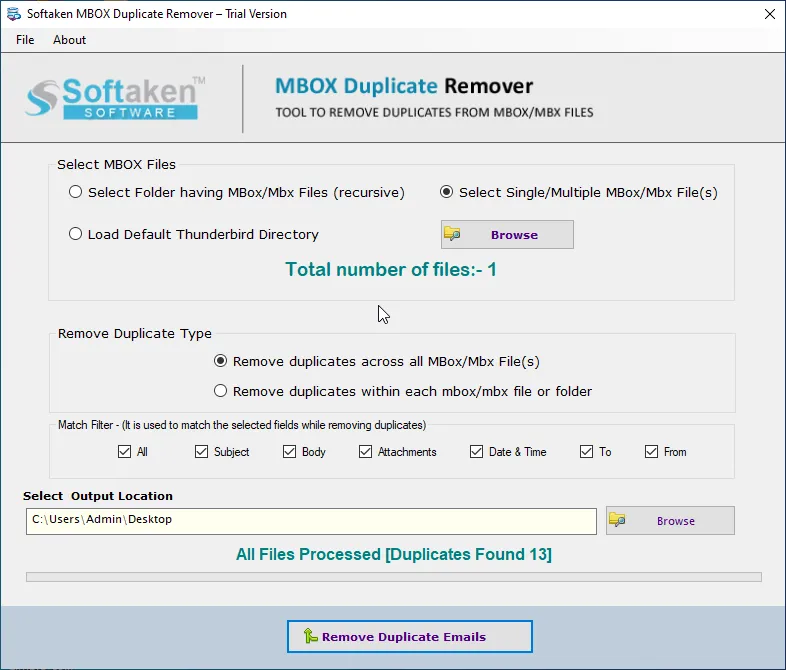Select Load Default Thunderbird Directory option
This screenshot has width=786, height=670.
click(76, 234)
